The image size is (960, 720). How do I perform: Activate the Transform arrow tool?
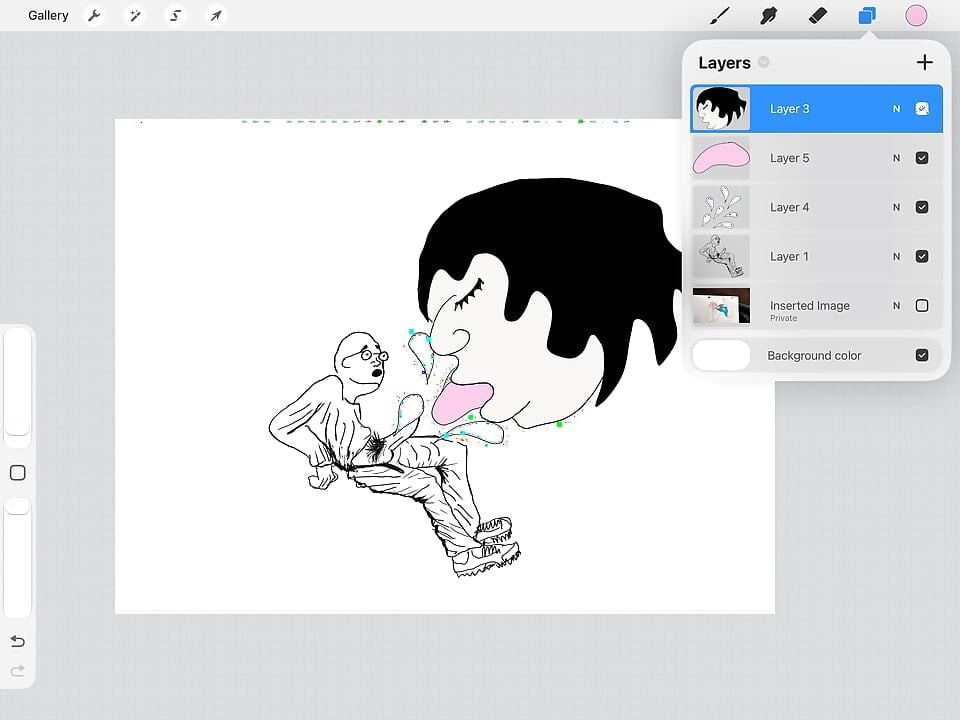point(216,15)
